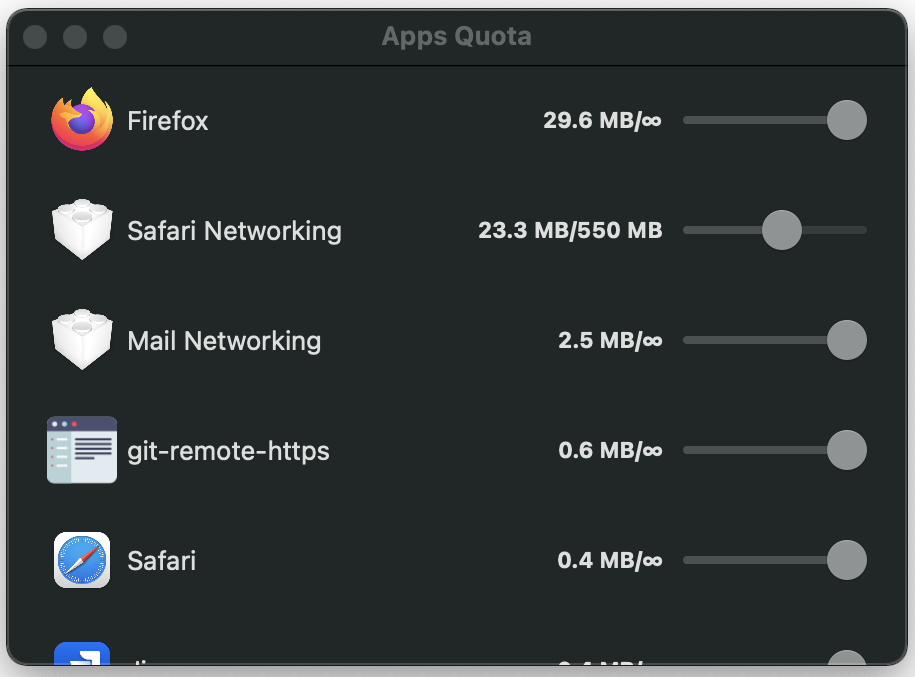Select the Firefox row label

pos(167,121)
